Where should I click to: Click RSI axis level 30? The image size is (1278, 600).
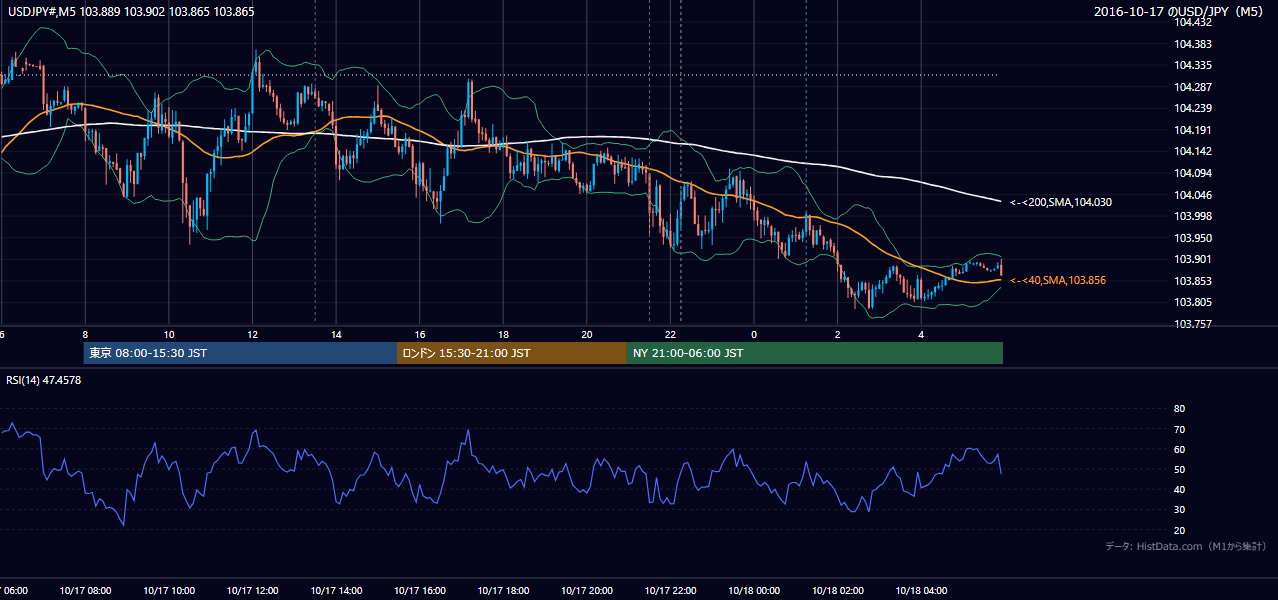1179,510
